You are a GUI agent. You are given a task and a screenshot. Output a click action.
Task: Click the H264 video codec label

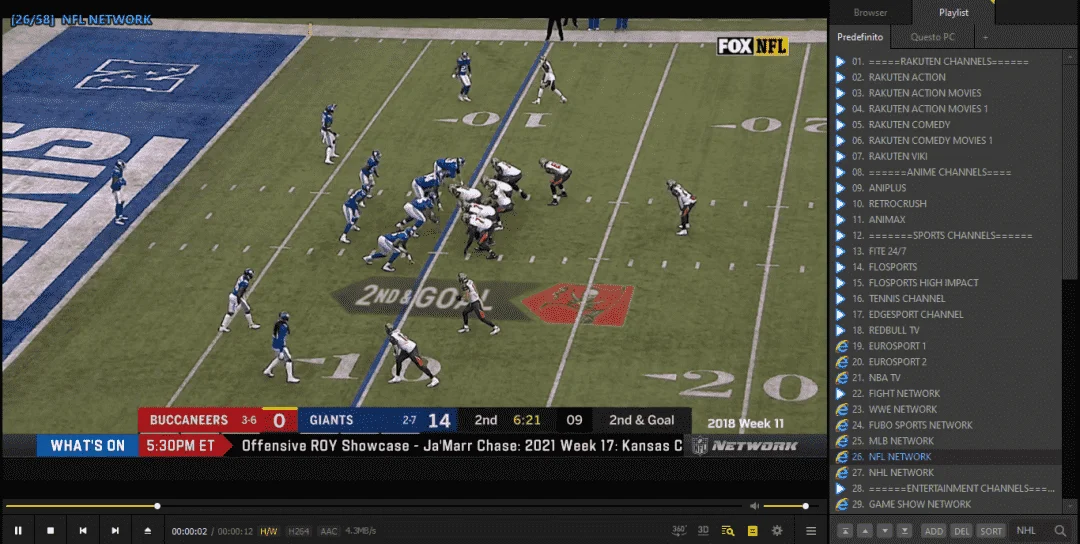tap(298, 531)
